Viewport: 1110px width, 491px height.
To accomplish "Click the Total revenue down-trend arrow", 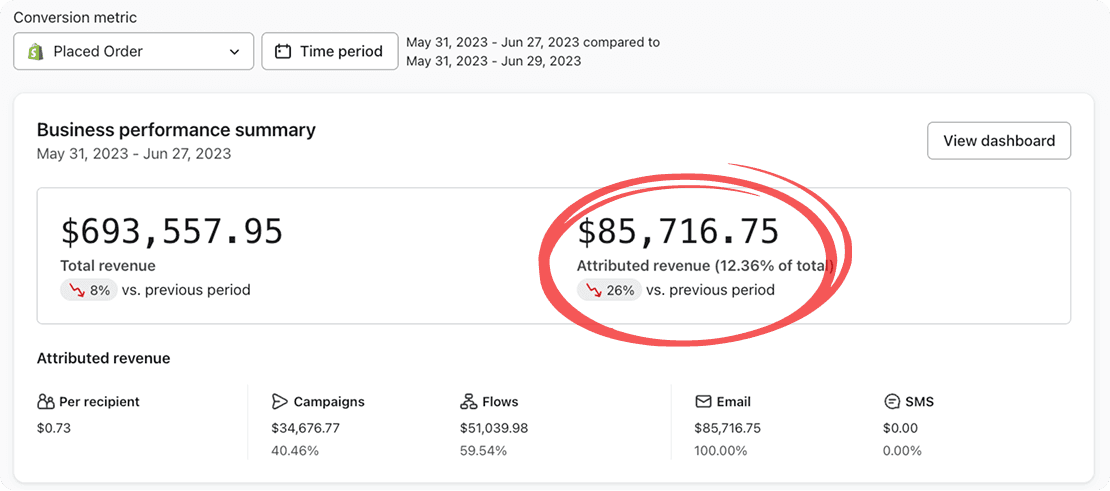I will click(x=76, y=290).
